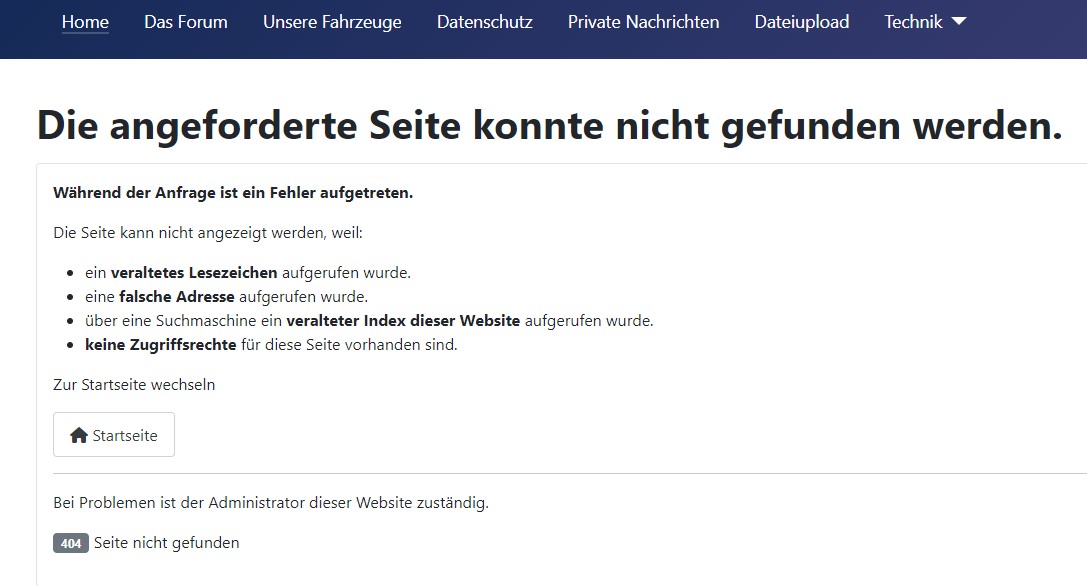Click the 'Zur Startseite wechseln' text
Viewport: 1087px width, 586px height.
[x=134, y=384]
